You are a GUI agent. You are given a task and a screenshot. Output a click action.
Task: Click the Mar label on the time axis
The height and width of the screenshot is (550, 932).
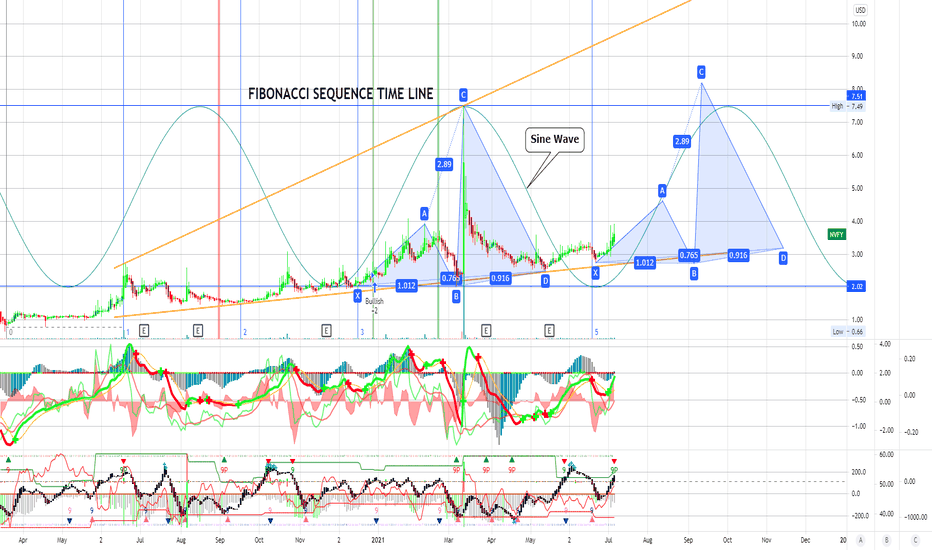pos(448,540)
